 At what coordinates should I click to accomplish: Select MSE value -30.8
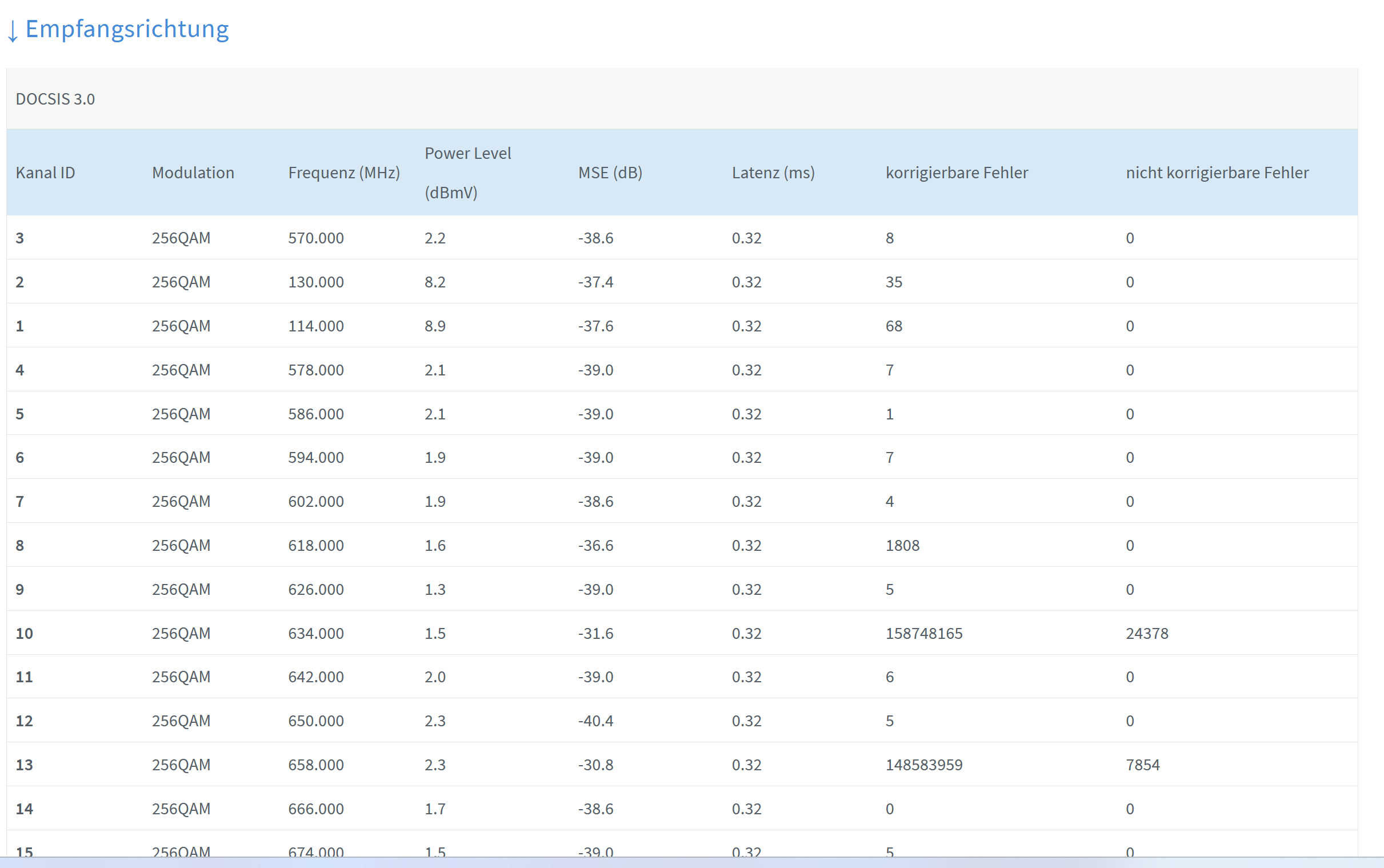point(595,765)
